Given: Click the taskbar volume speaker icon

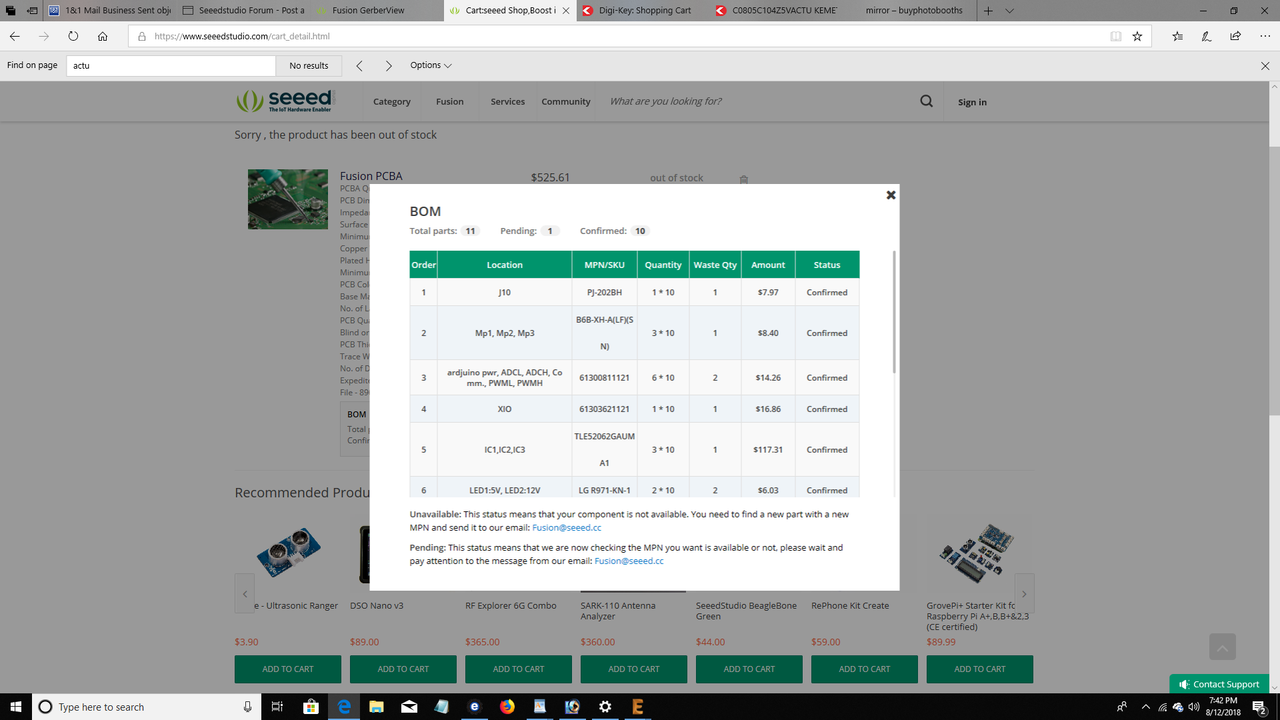Looking at the screenshot, I should point(1193,707).
